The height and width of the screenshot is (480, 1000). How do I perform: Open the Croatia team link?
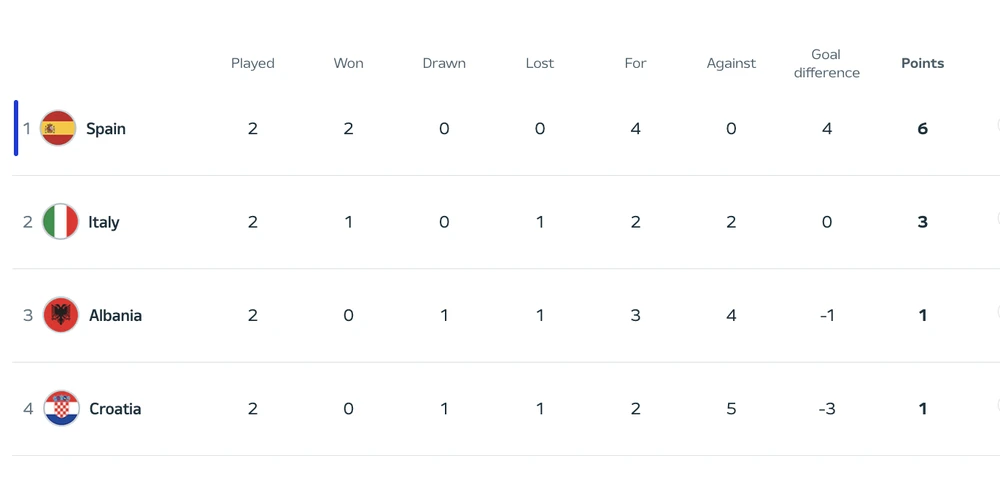tap(115, 409)
